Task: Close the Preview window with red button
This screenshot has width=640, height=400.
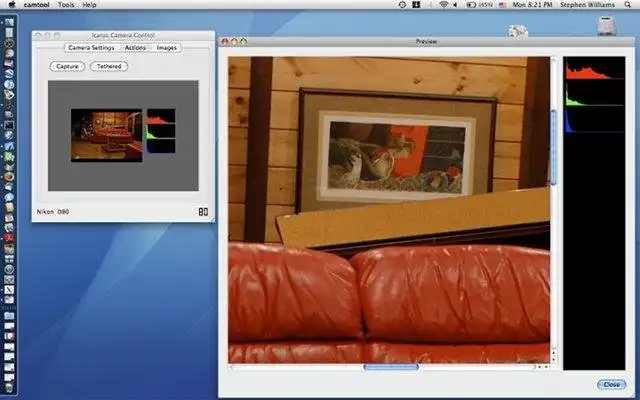Action: [224, 41]
